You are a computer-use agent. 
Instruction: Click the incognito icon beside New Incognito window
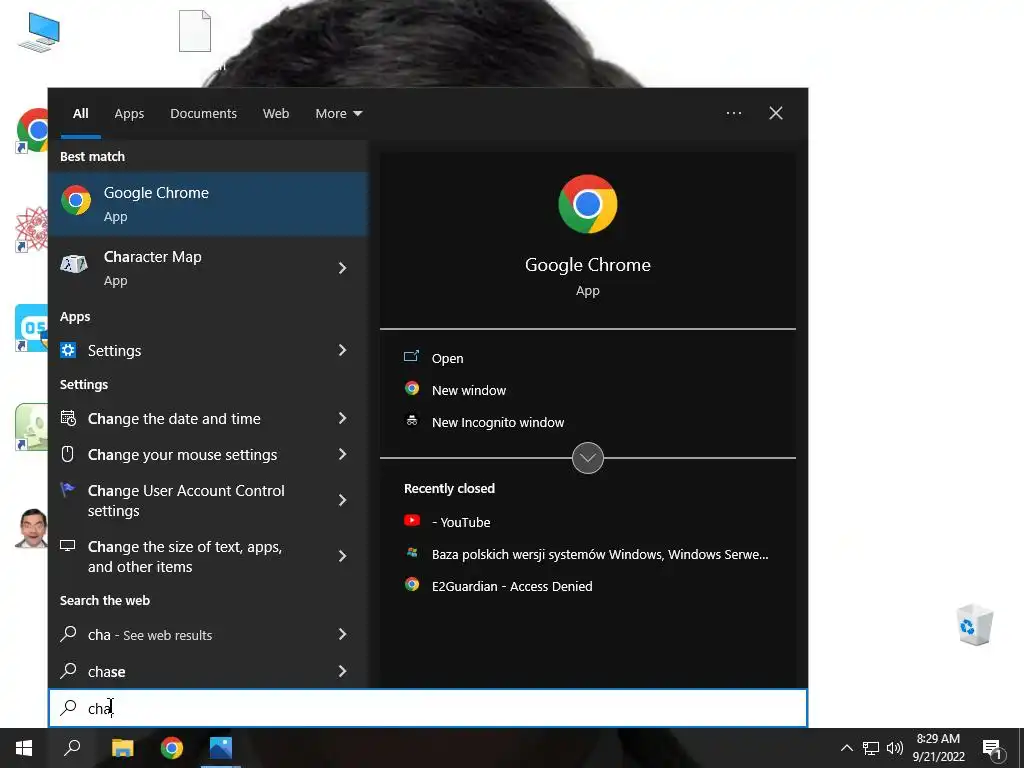411,421
